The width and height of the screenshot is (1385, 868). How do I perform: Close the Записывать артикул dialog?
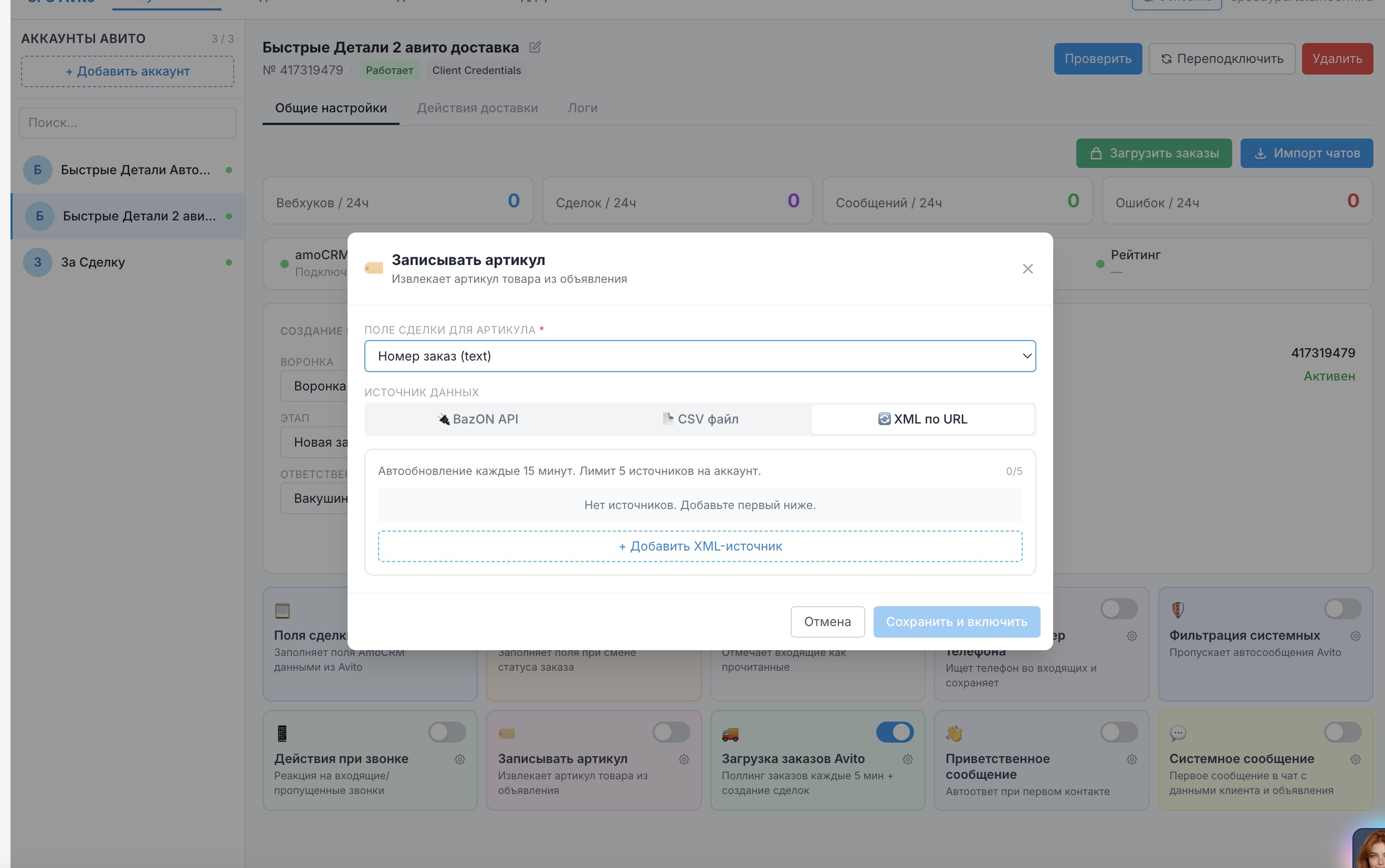(1027, 269)
